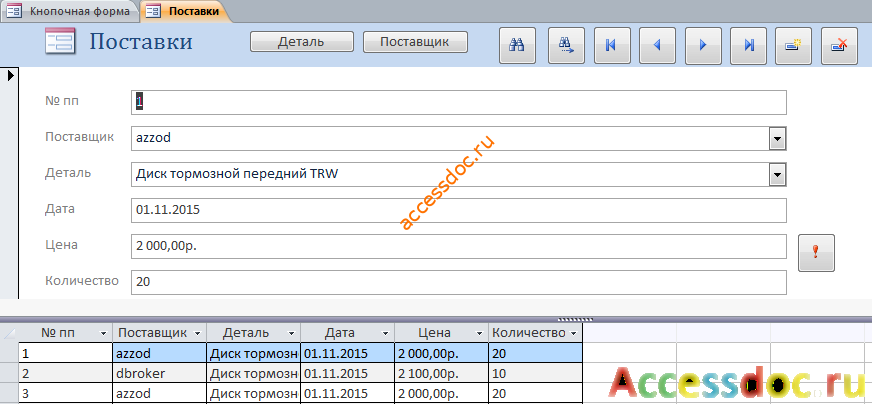Expand the Поставщик combo box dropdown

click(x=777, y=139)
